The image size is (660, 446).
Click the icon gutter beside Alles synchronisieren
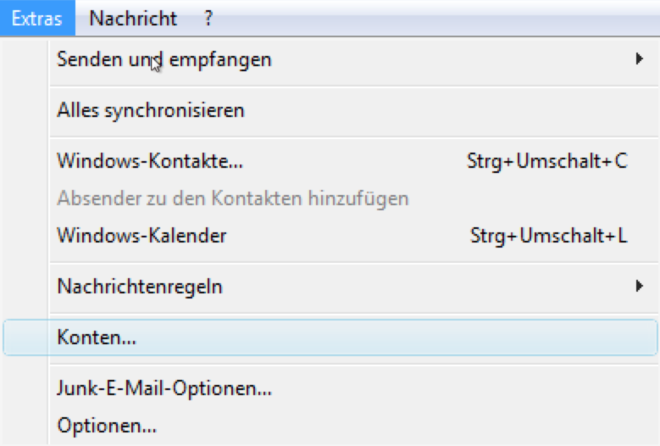pos(25,110)
